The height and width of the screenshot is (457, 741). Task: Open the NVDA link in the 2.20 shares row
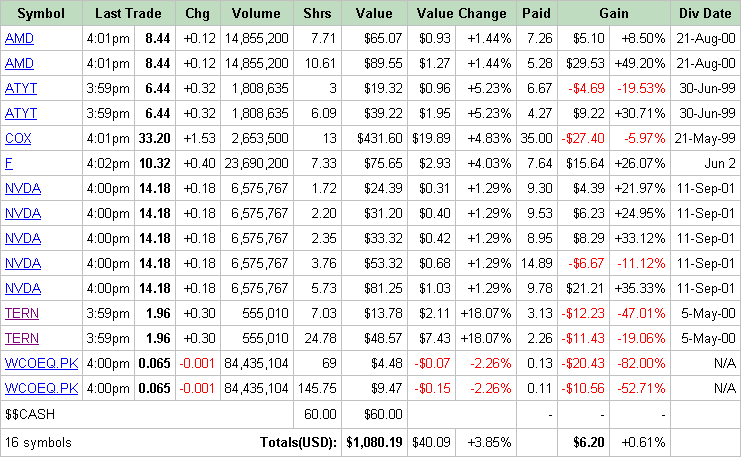(x=23, y=214)
